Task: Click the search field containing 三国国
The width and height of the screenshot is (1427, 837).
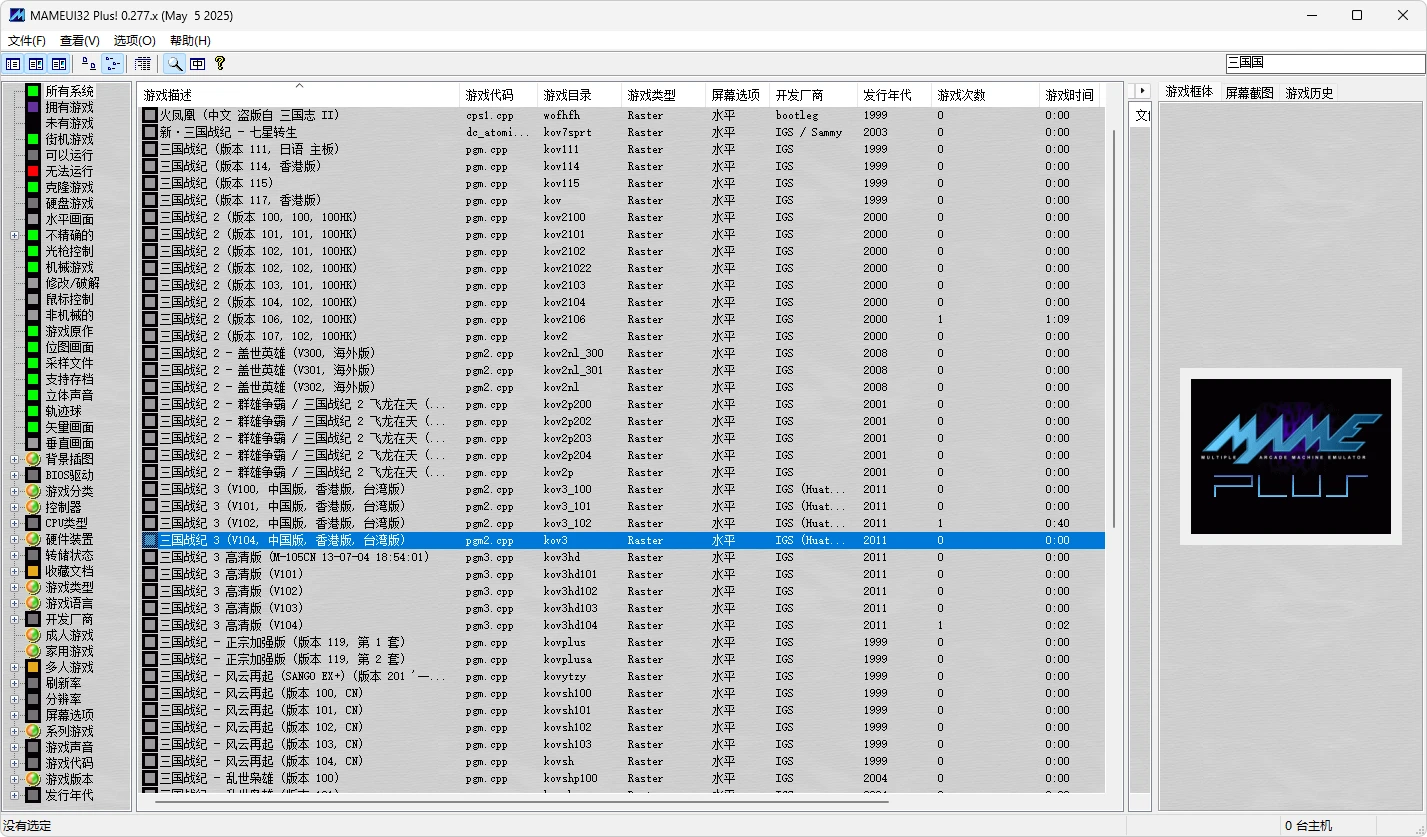Action: click(1324, 63)
